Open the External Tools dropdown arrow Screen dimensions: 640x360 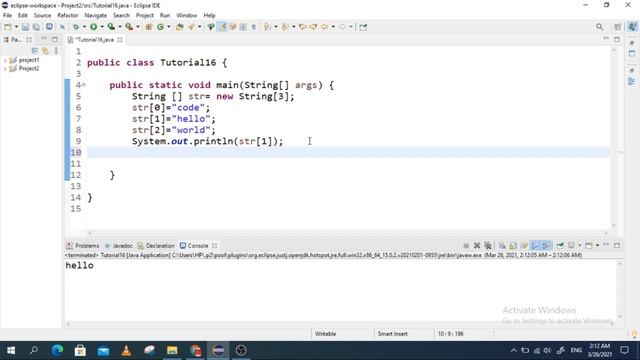click(138, 27)
